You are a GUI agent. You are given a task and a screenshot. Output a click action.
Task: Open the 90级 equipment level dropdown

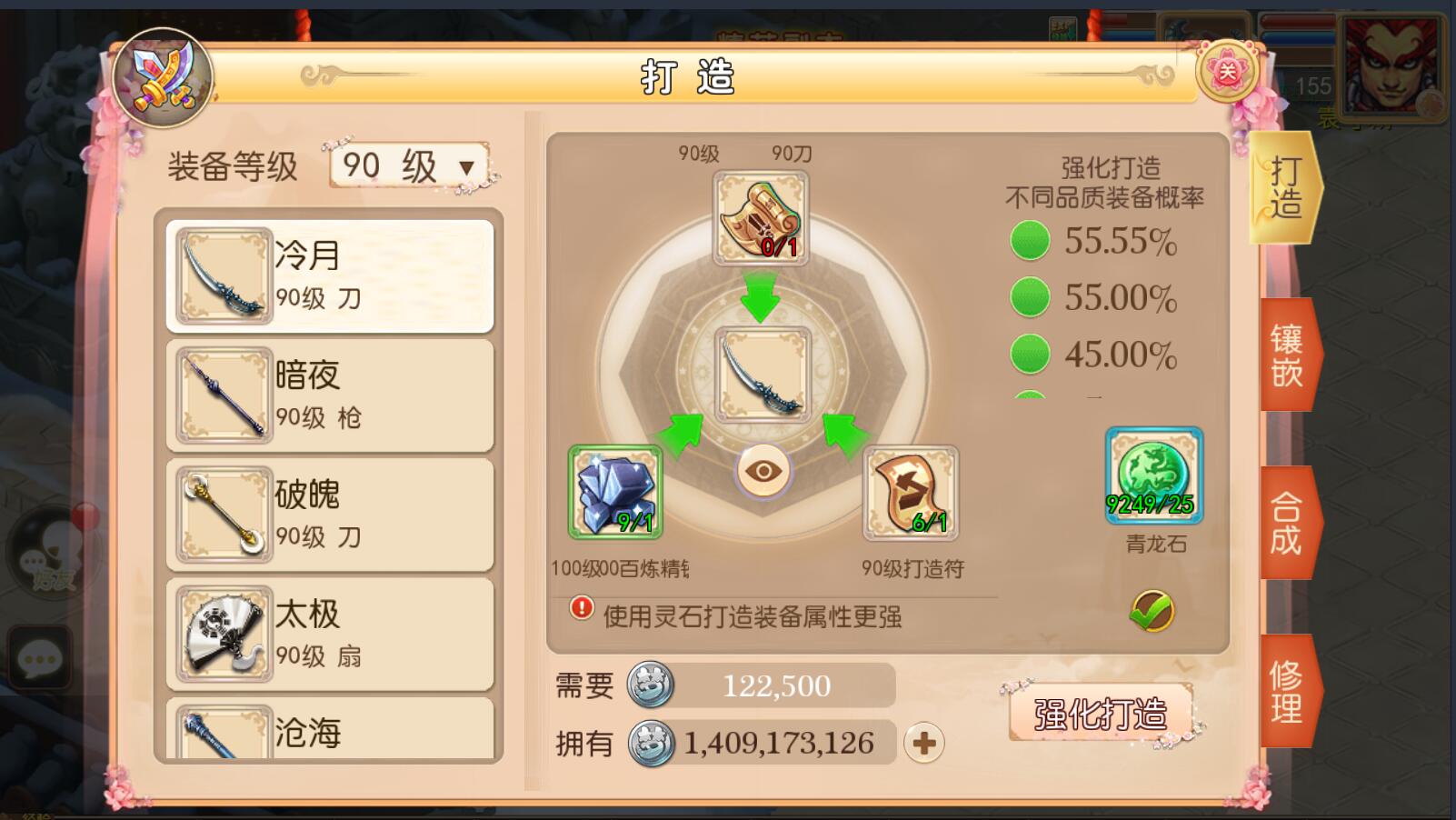(x=409, y=165)
